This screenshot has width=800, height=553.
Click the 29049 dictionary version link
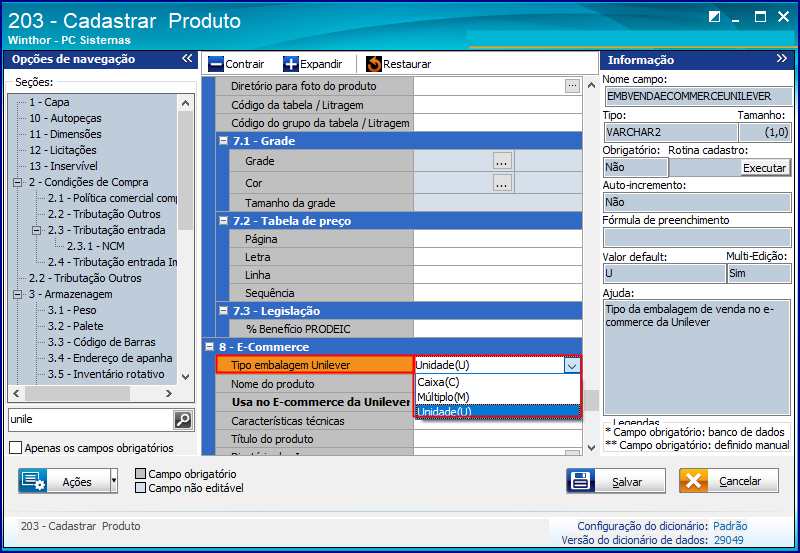click(x=728, y=540)
